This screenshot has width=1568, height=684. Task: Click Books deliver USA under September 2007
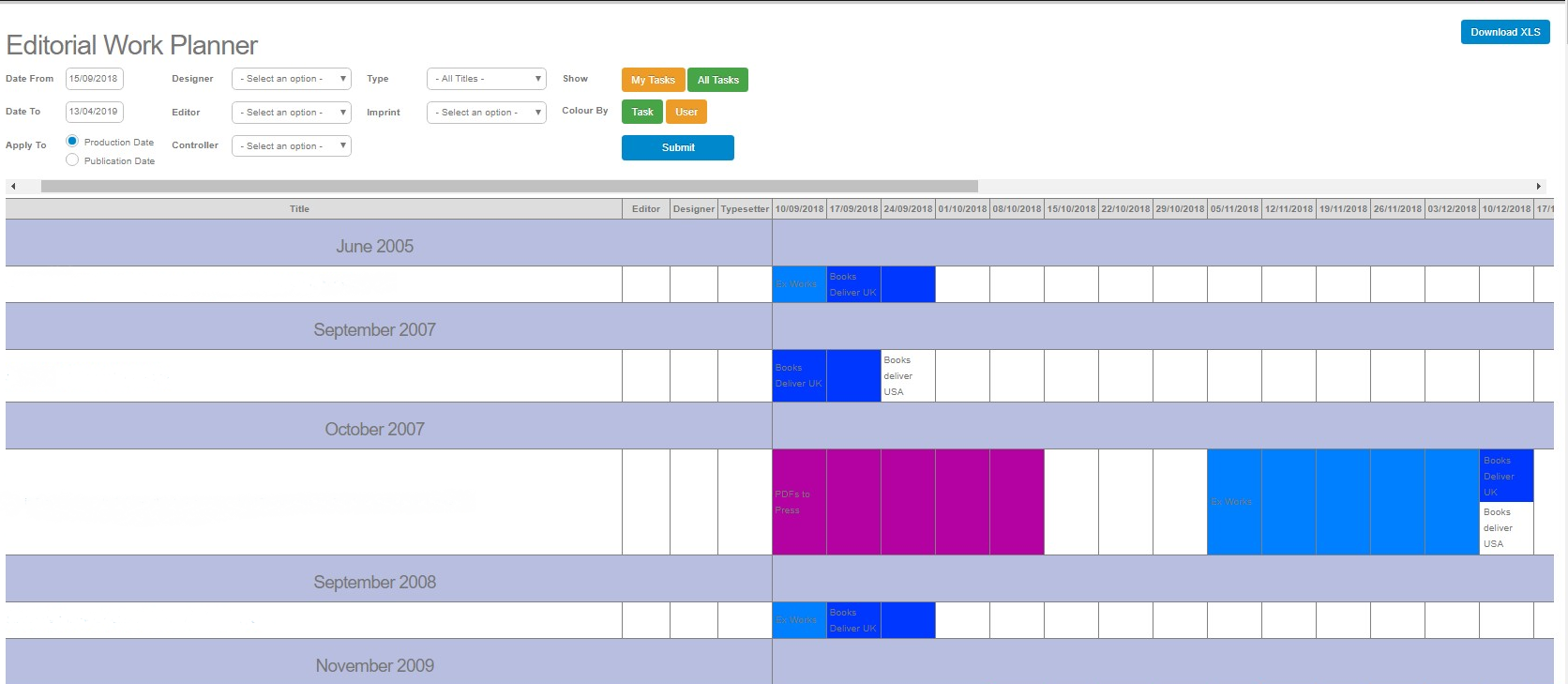pos(908,376)
